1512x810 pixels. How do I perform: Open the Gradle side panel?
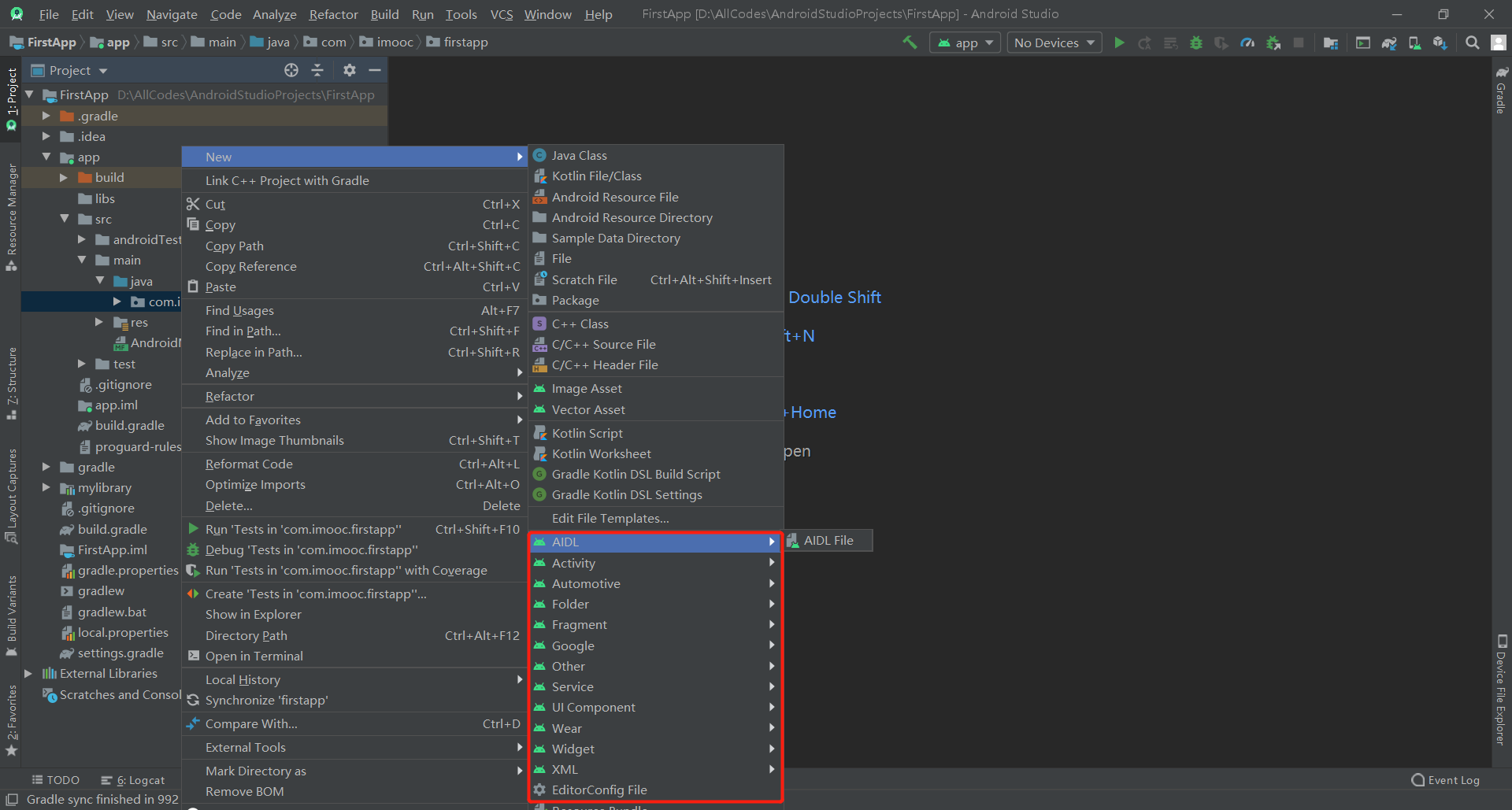click(1501, 91)
